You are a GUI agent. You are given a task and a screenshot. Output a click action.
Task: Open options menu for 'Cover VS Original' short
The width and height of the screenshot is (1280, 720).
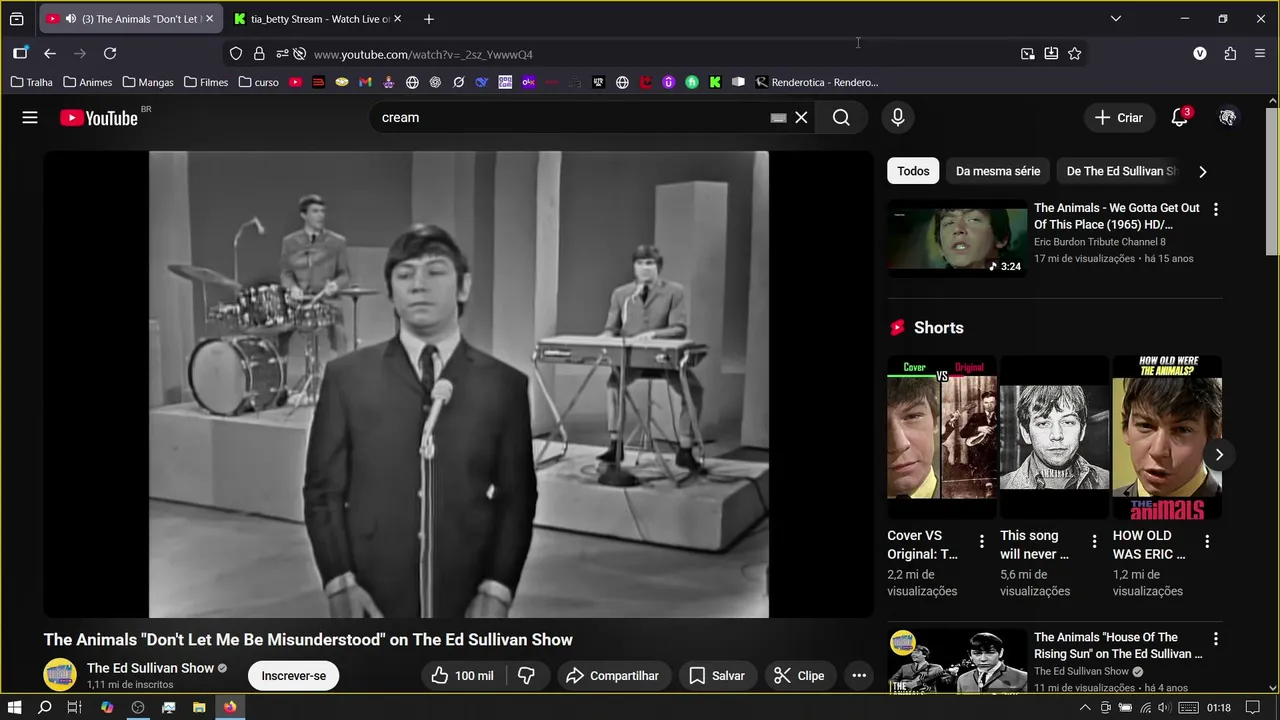(x=982, y=542)
